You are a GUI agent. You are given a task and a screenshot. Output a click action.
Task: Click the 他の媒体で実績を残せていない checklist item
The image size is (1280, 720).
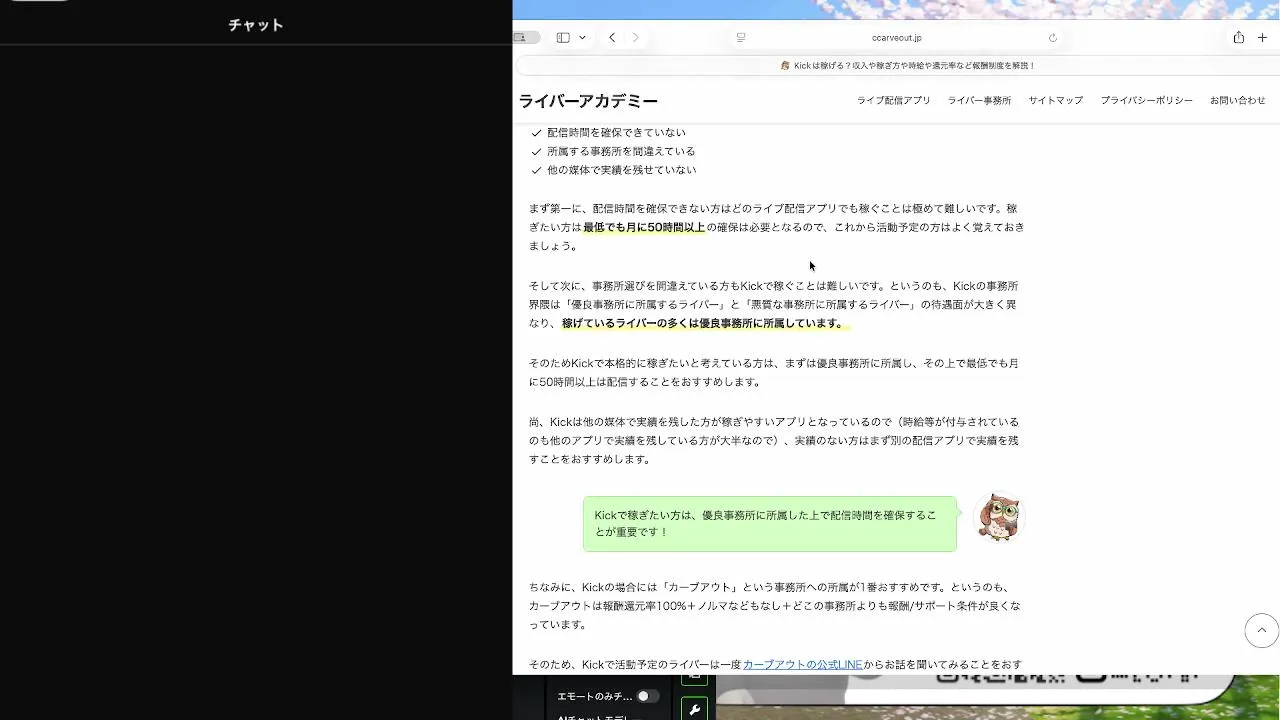click(621, 170)
